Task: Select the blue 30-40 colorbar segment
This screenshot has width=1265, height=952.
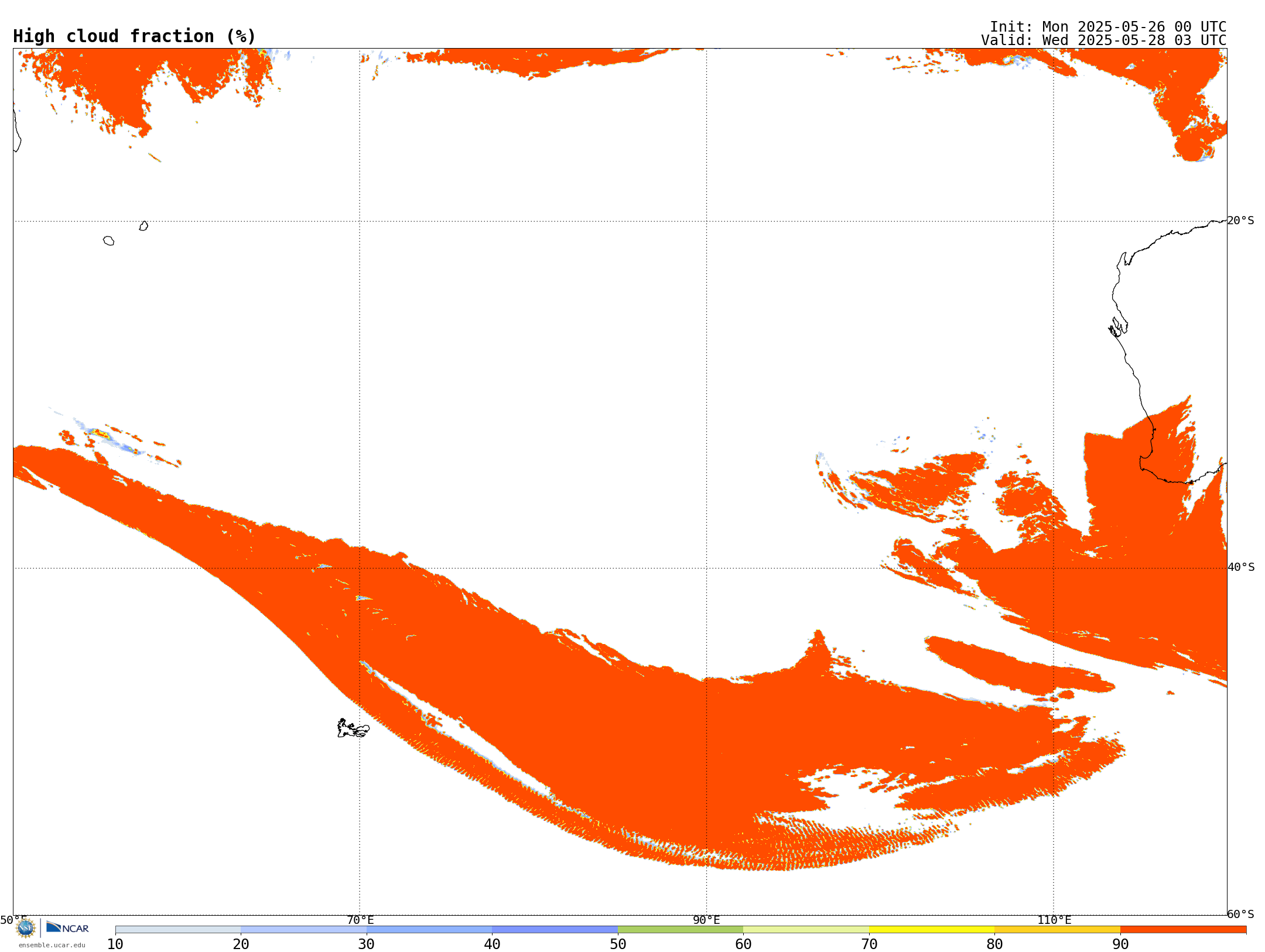Action: pos(429,930)
